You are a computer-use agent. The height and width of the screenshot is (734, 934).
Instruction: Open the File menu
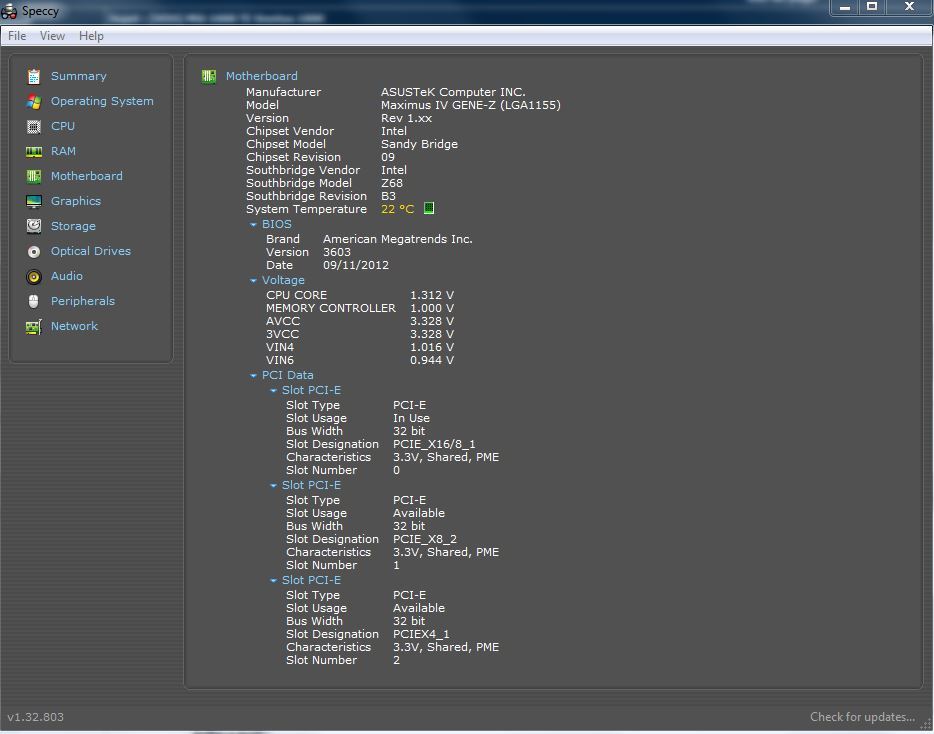[x=17, y=36]
